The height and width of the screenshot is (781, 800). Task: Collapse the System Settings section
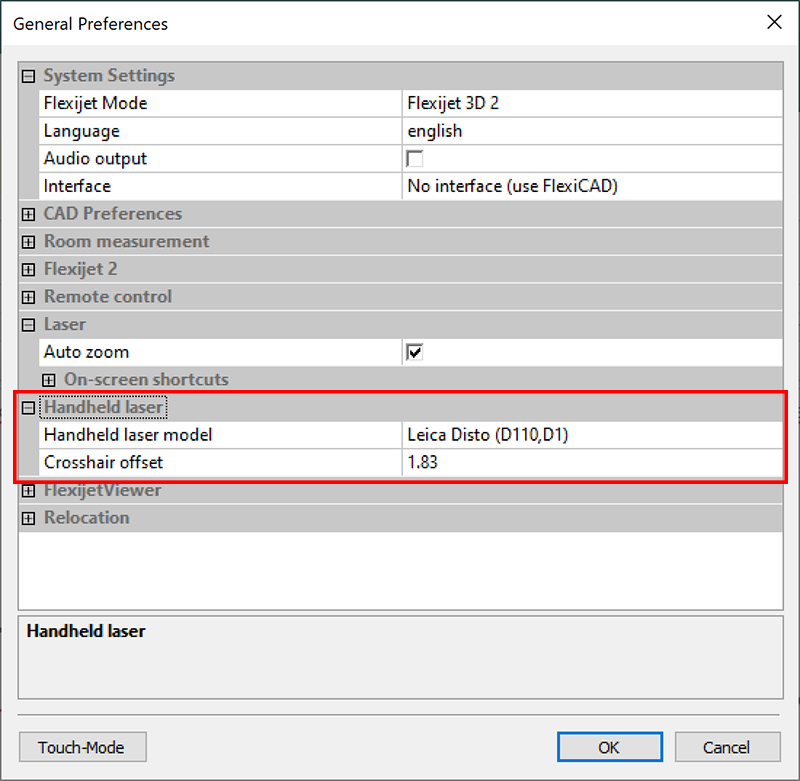(x=28, y=75)
